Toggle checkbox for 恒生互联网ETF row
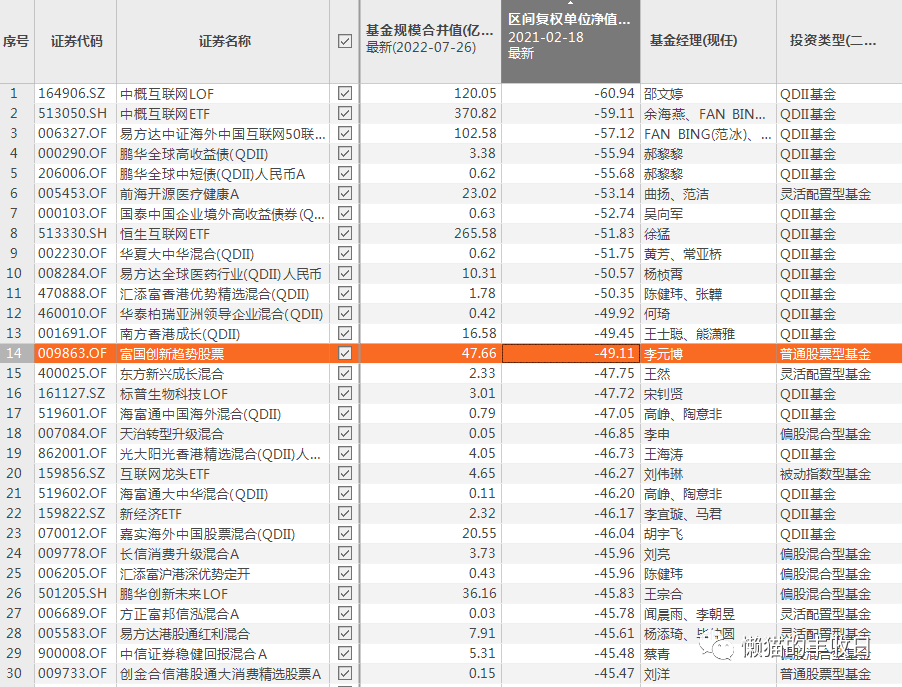902x687 pixels. [x=345, y=233]
